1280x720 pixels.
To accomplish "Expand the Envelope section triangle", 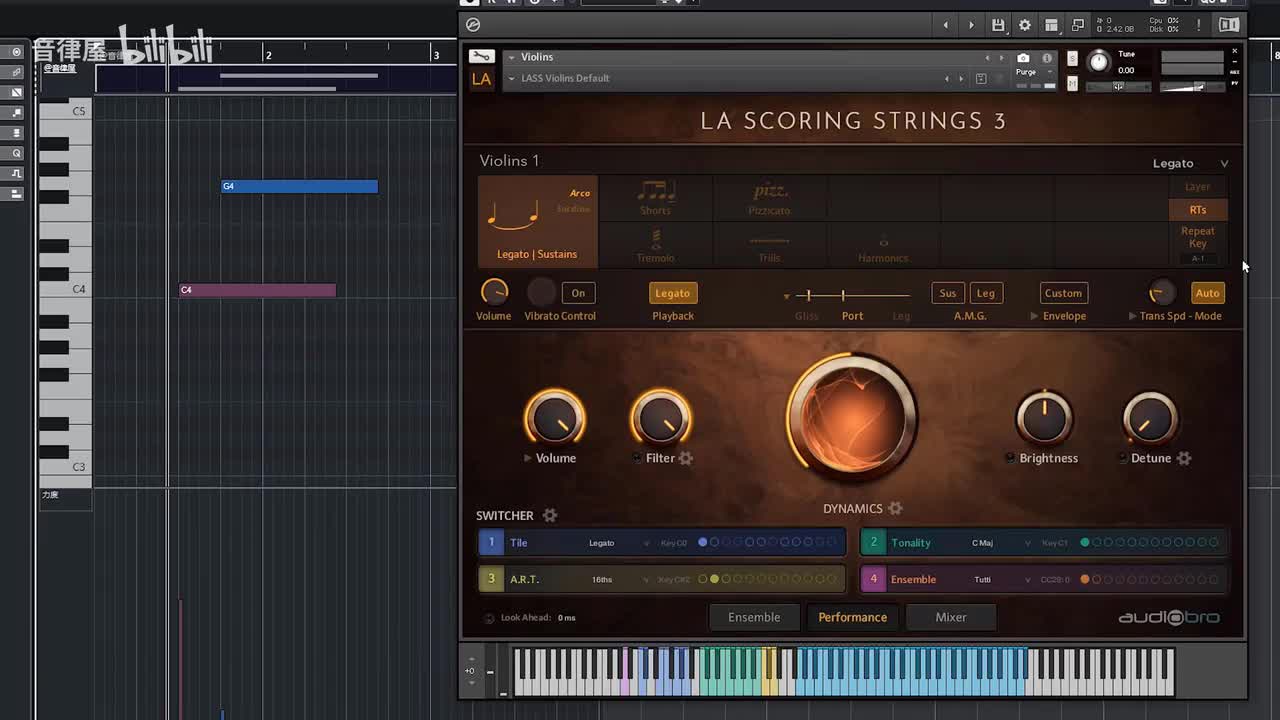I will tap(1035, 316).
